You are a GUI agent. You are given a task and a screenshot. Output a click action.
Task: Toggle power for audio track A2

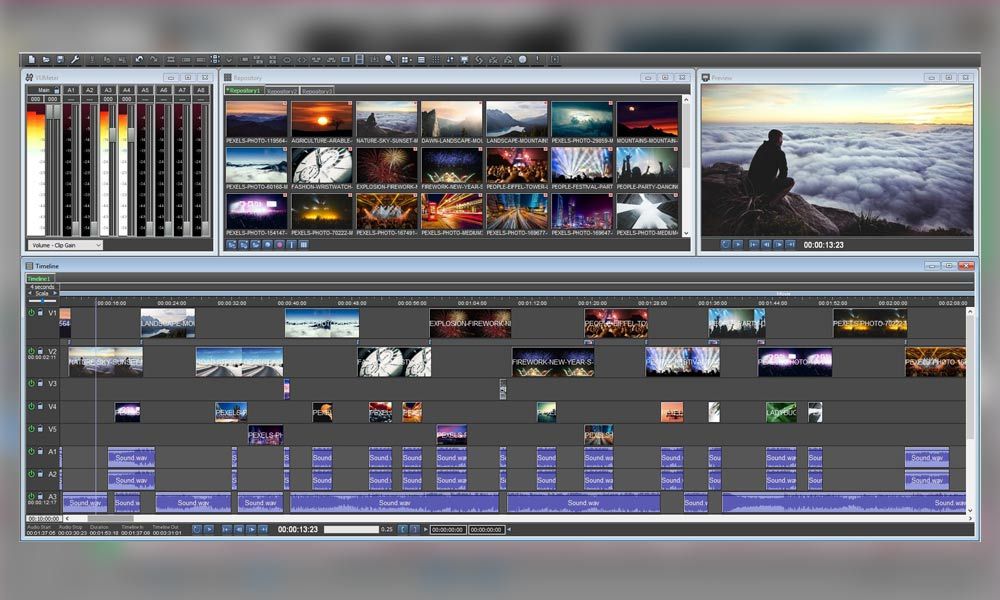31,474
